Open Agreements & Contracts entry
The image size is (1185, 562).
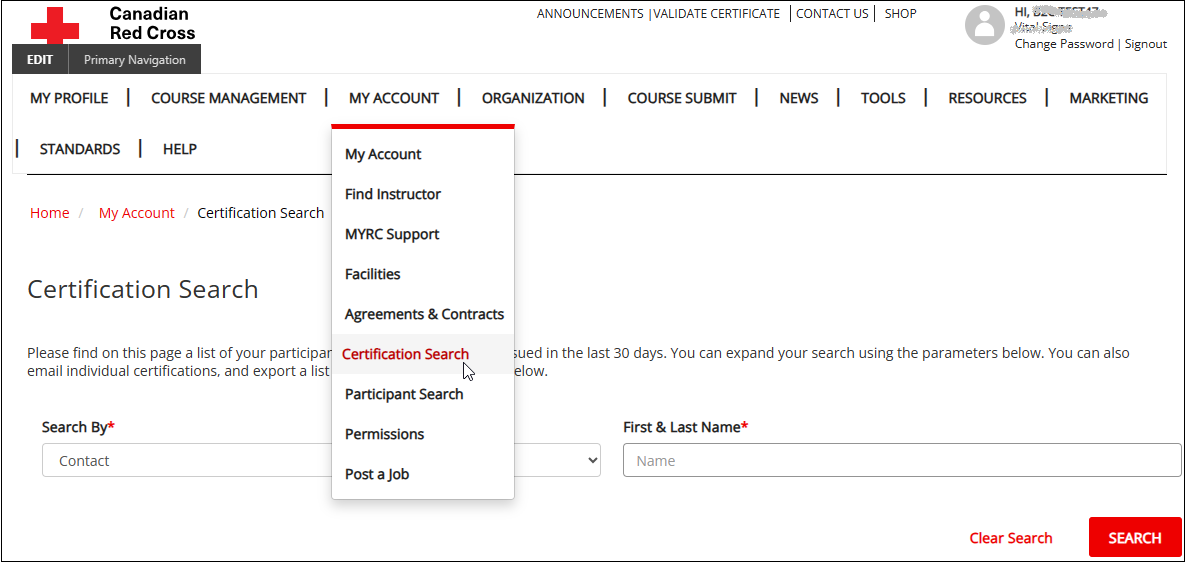[x=423, y=314]
